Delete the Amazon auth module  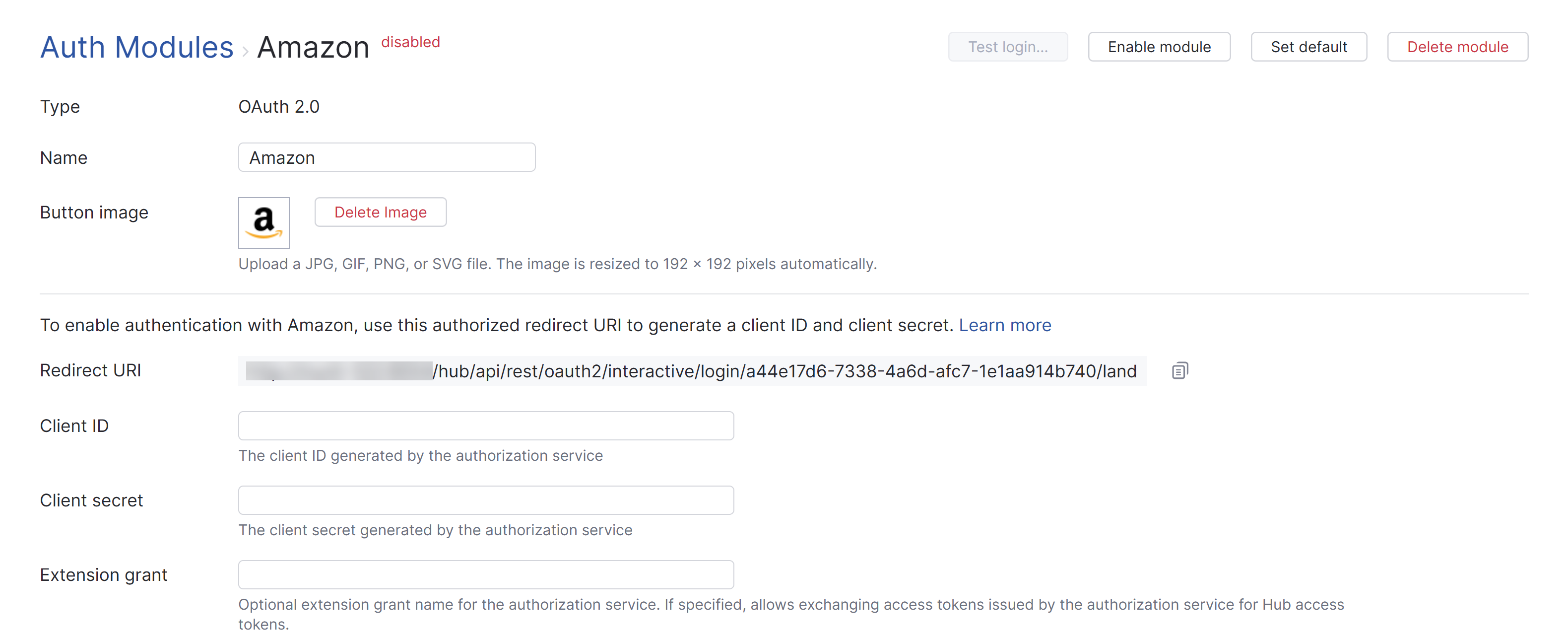click(1457, 46)
